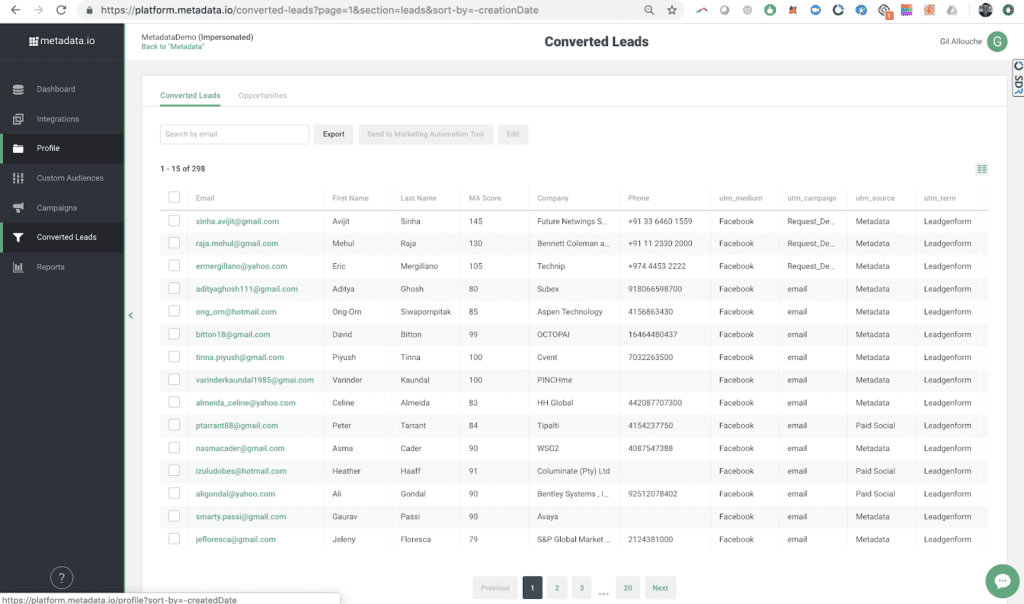The height and width of the screenshot is (604, 1024).
Task: Check the jefloresca@gmail.com row checkbox
Action: tap(174, 539)
